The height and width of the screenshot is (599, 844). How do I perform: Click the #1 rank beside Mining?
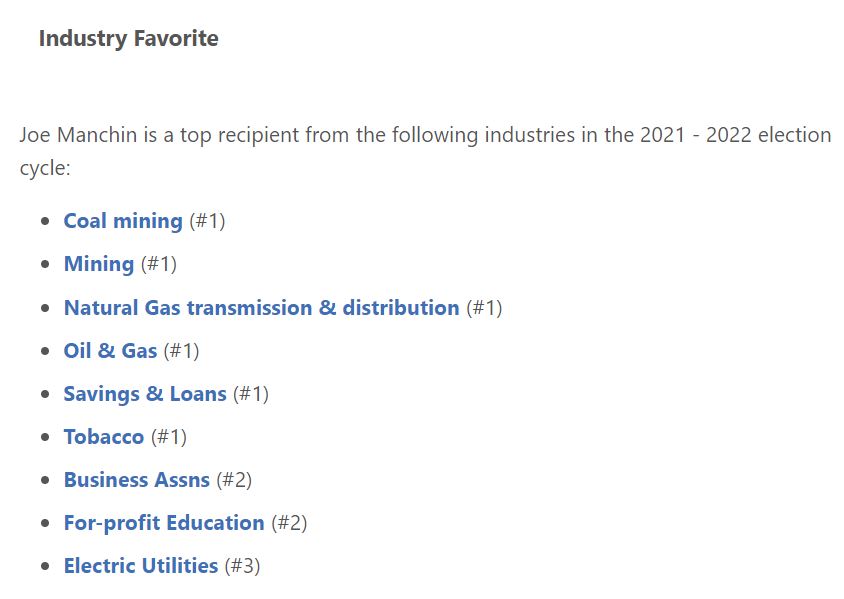(x=159, y=264)
